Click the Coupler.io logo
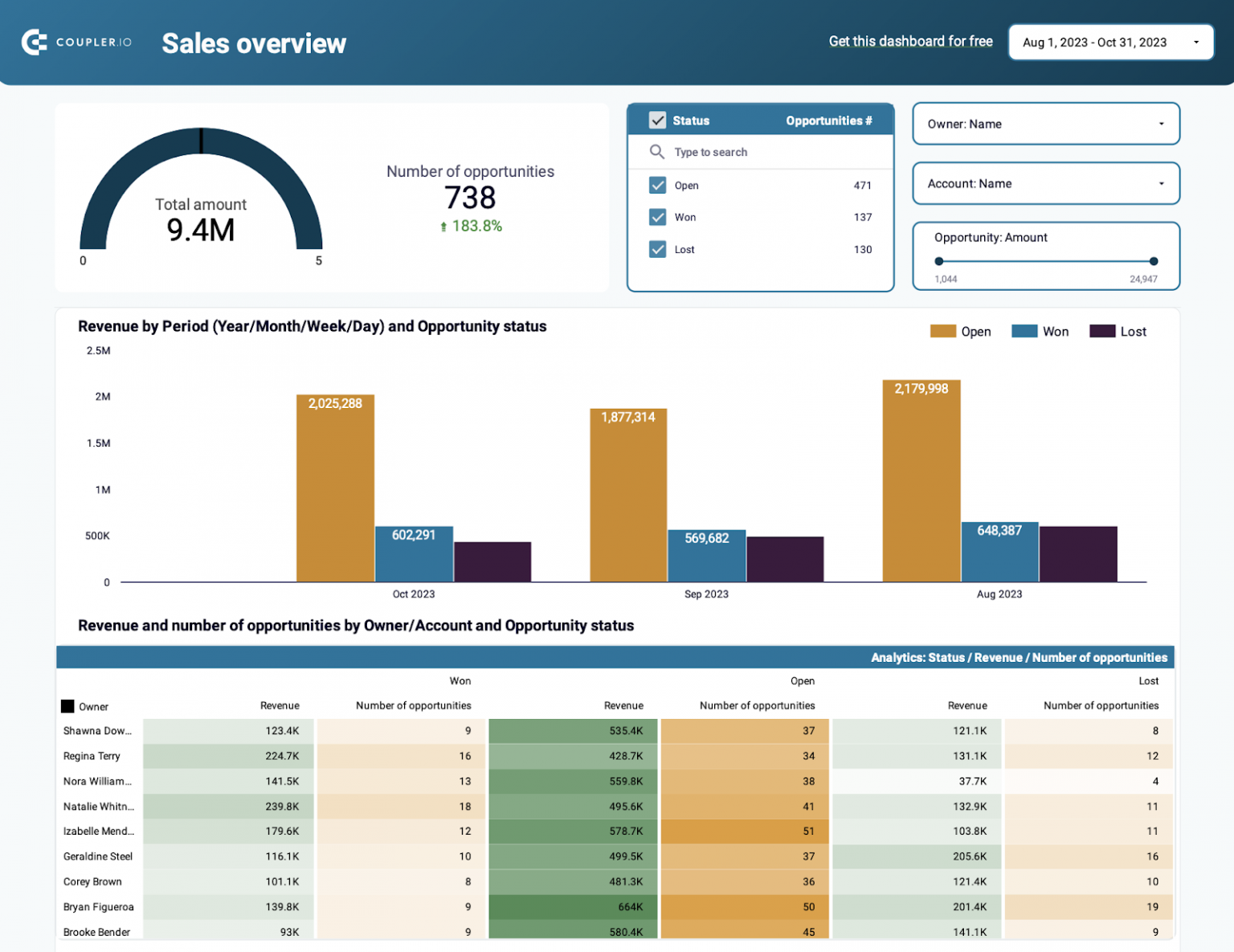The image size is (1234, 952). click(76, 42)
